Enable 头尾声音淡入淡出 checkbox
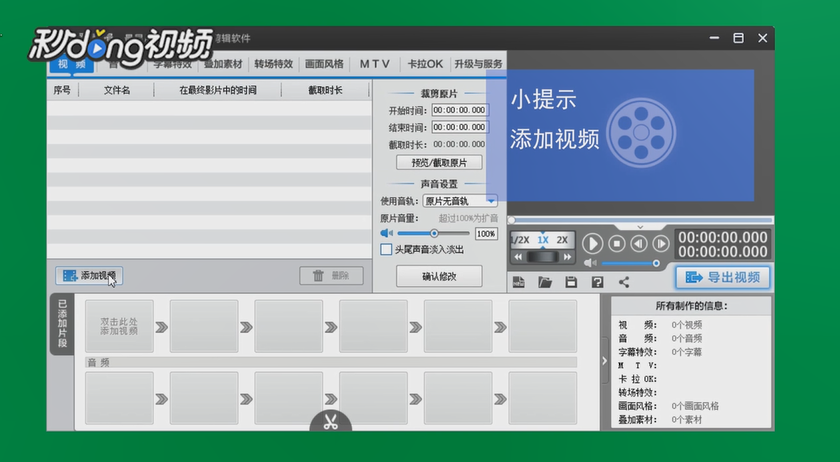Viewport: 840px width, 462px height. [386, 249]
